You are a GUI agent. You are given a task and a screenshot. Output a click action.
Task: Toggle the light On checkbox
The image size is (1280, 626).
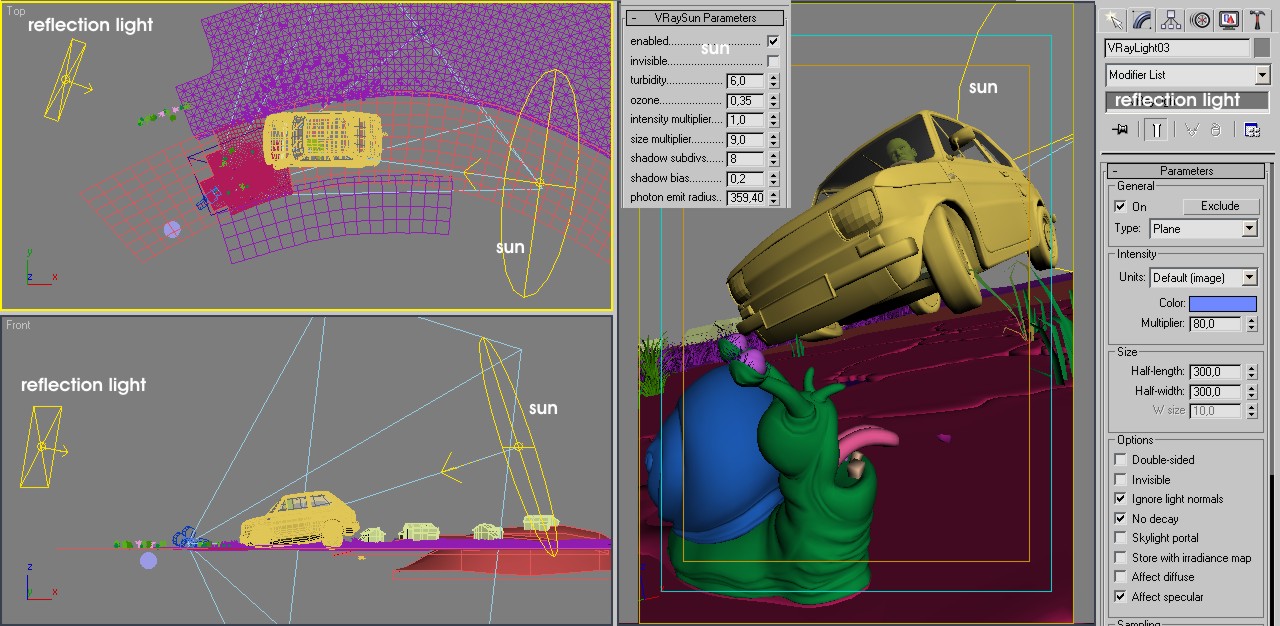click(x=1120, y=206)
